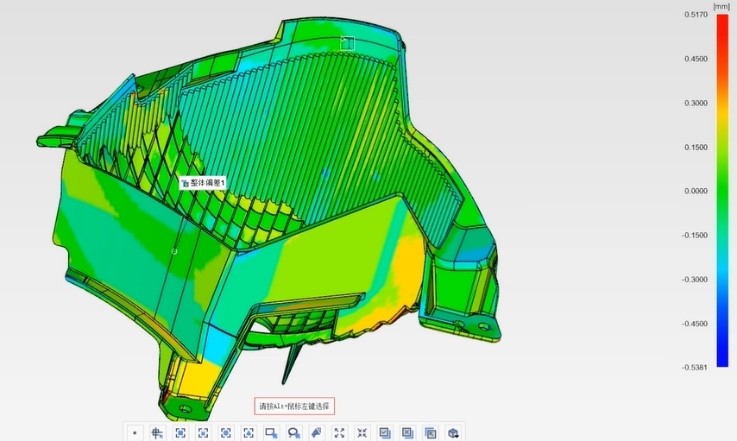Click the expand arrows fit-view icon
This screenshot has width=737, height=441.
pos(339,433)
